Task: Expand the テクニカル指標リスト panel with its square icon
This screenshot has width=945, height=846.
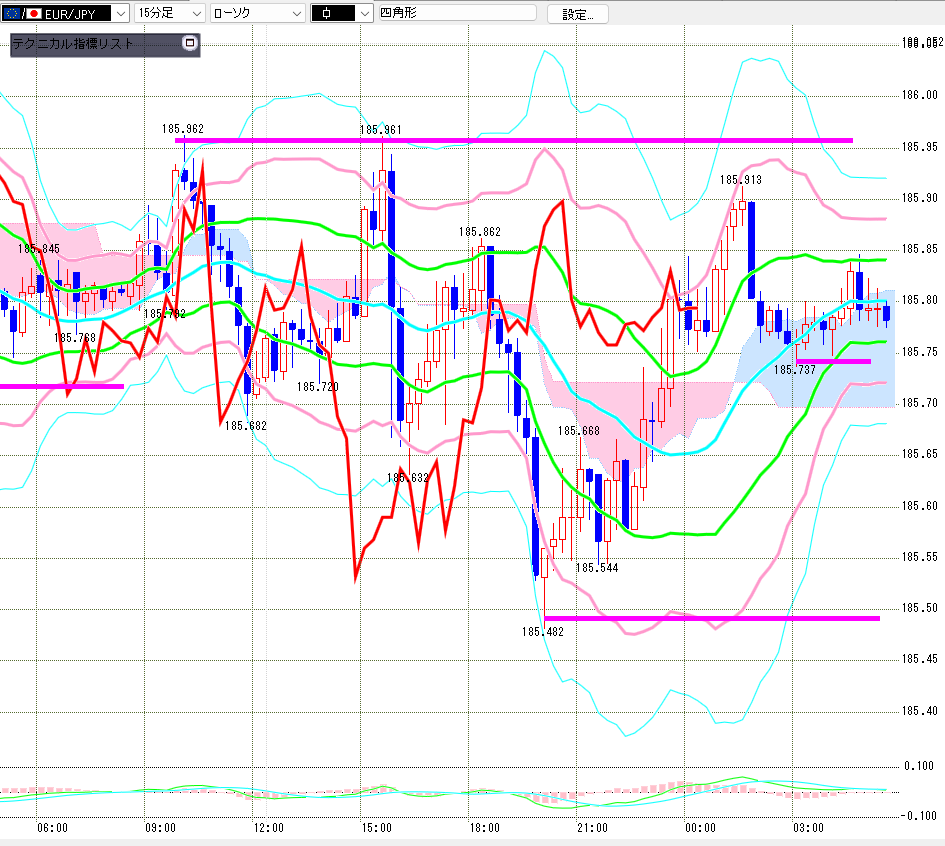Action: pyautogui.click(x=190, y=43)
